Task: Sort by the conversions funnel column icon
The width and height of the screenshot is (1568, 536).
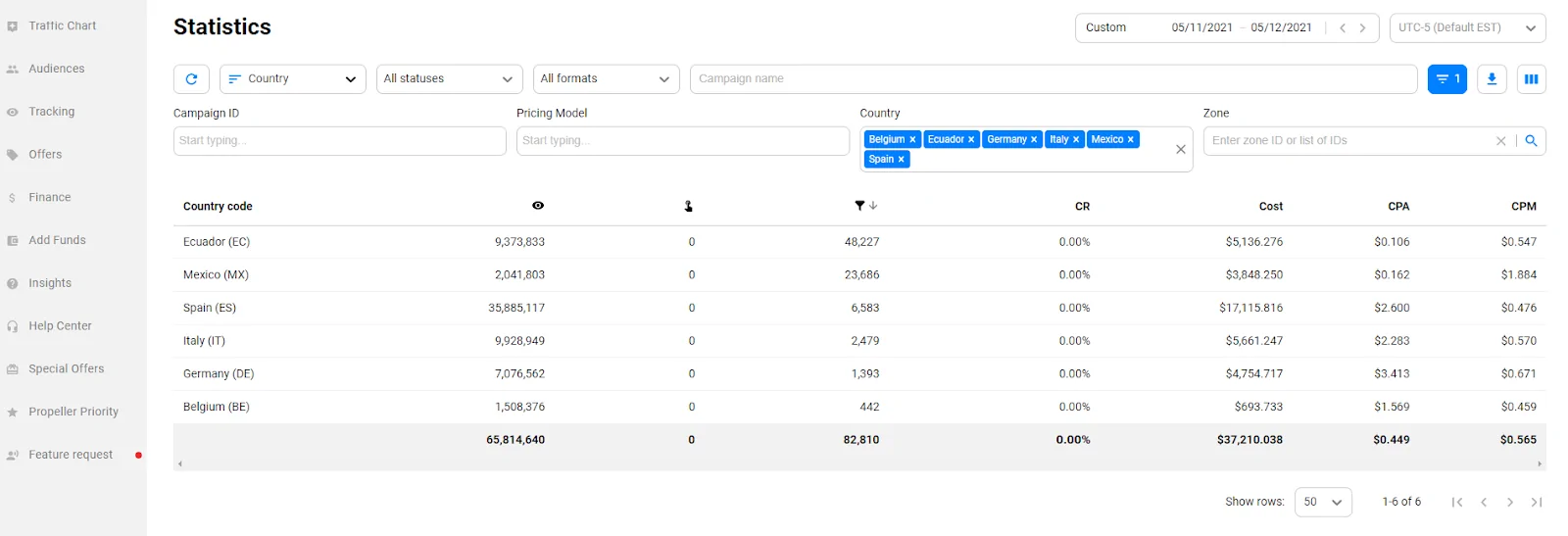Action: coord(859,206)
